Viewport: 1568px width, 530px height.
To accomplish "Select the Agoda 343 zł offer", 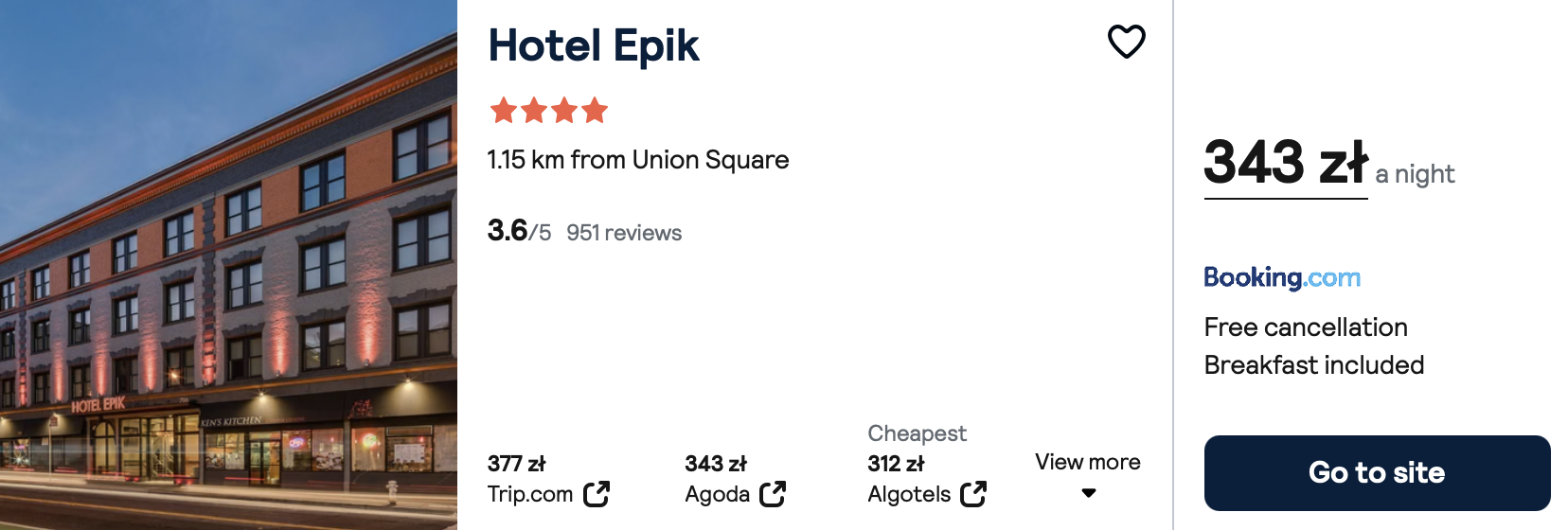I will pos(736,479).
